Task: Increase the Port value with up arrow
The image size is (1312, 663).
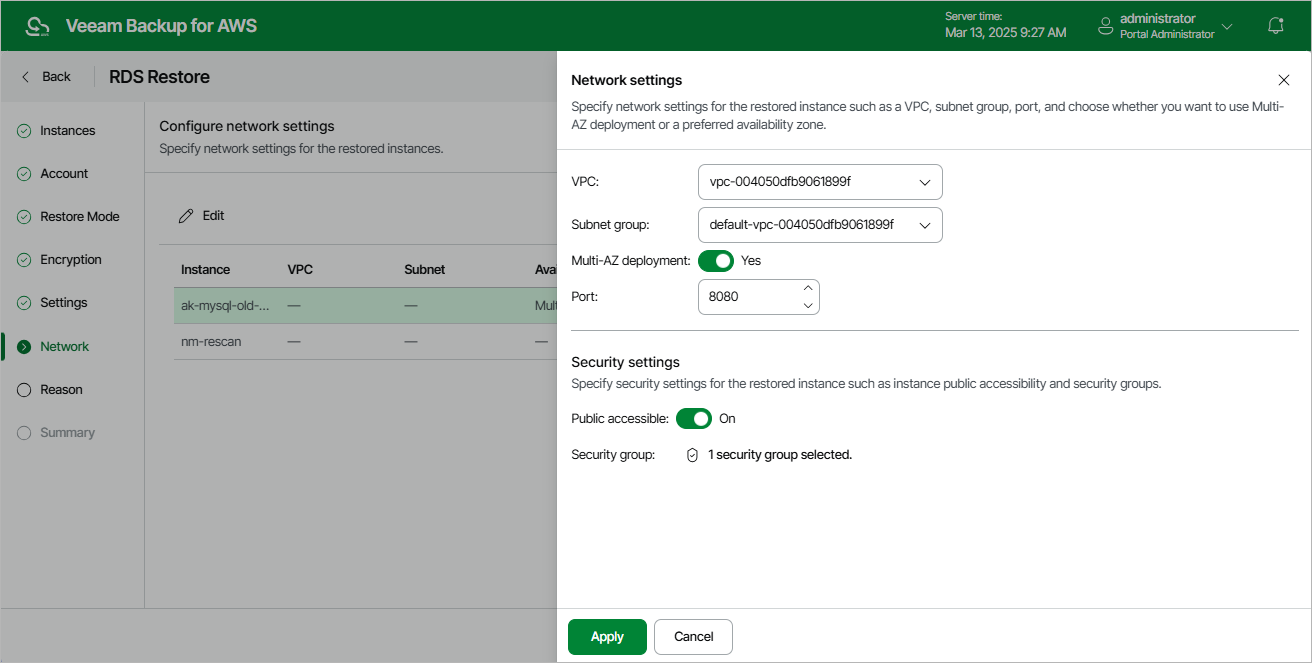Action: pos(808,289)
